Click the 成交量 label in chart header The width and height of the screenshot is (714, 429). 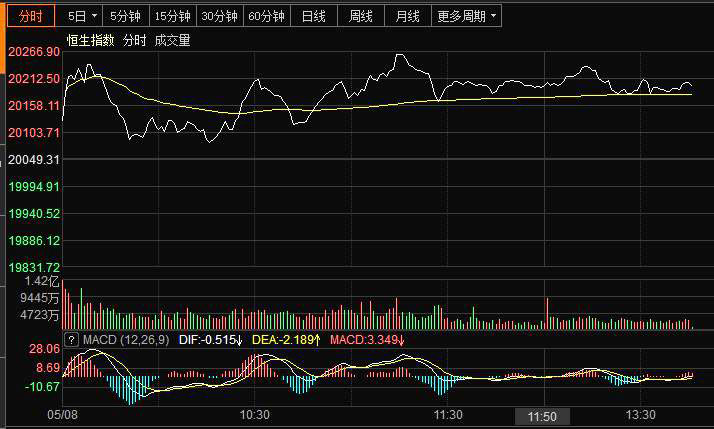(x=172, y=41)
